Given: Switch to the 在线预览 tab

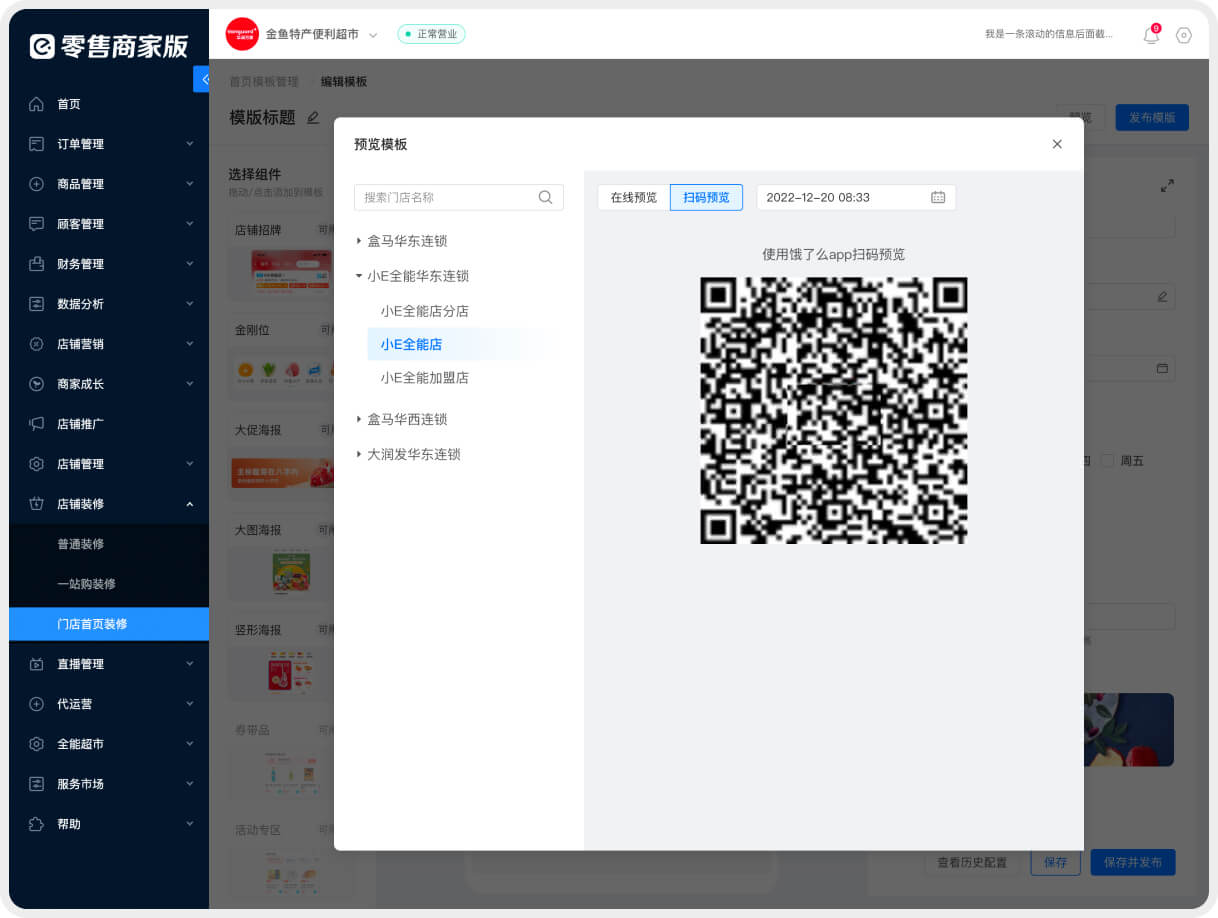Looking at the screenshot, I should pos(634,197).
